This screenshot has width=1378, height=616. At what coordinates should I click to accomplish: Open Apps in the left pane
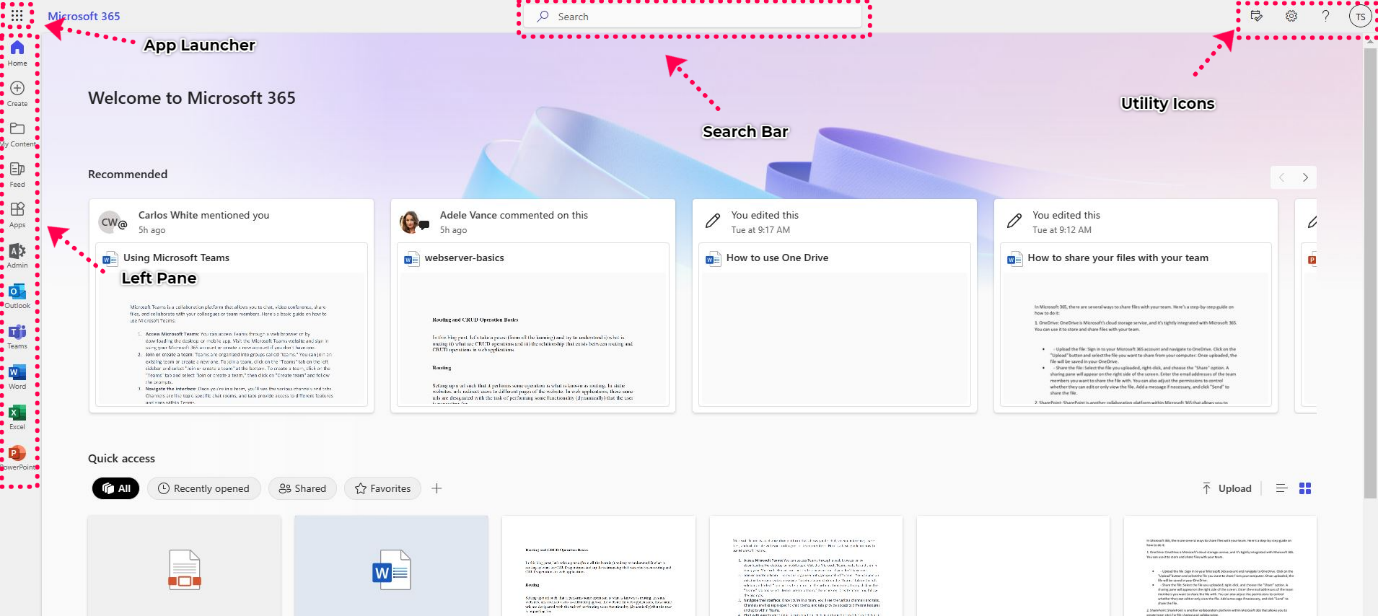click(x=17, y=215)
